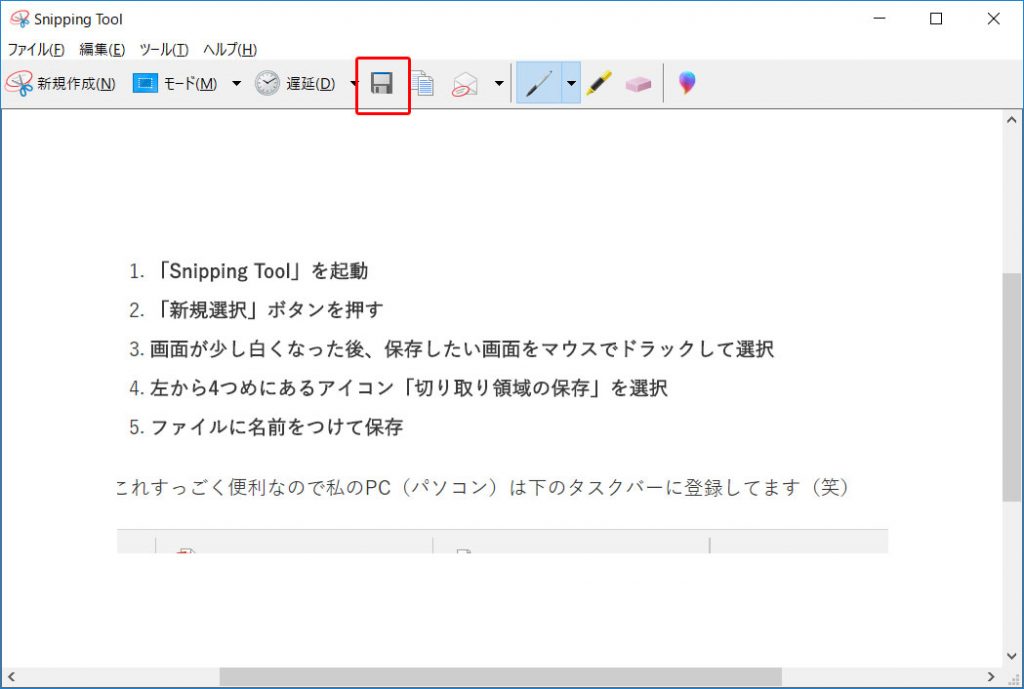Select the Eraser tool
The width and height of the screenshot is (1024, 689).
639,83
